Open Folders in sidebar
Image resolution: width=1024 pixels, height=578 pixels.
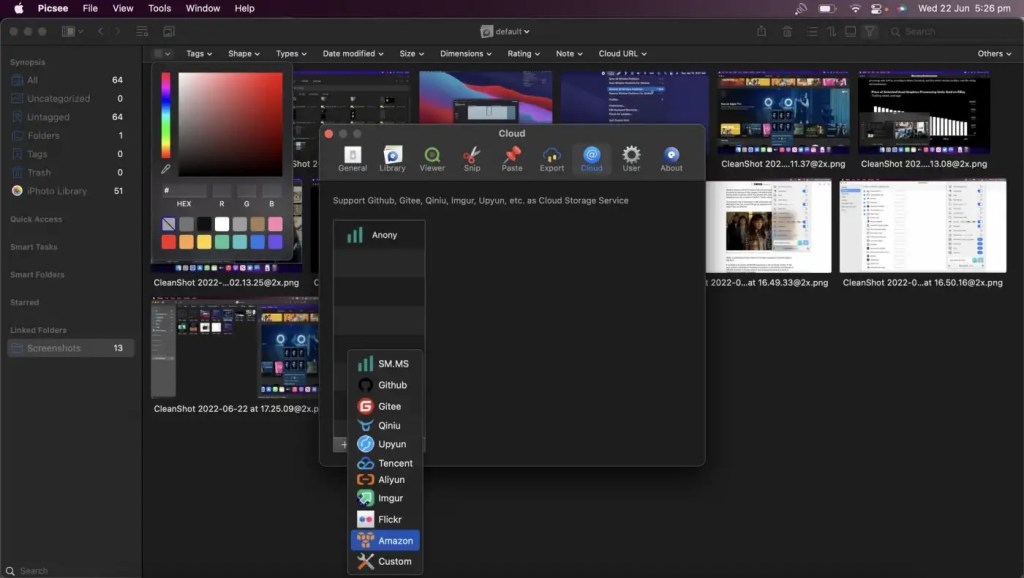coord(71,135)
